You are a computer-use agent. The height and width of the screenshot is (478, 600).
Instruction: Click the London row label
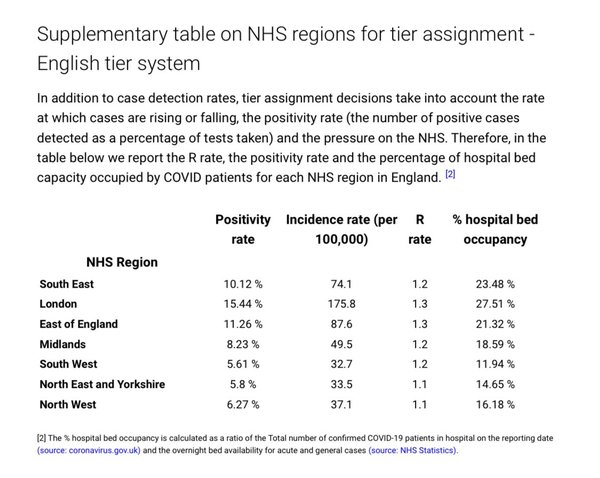58,304
